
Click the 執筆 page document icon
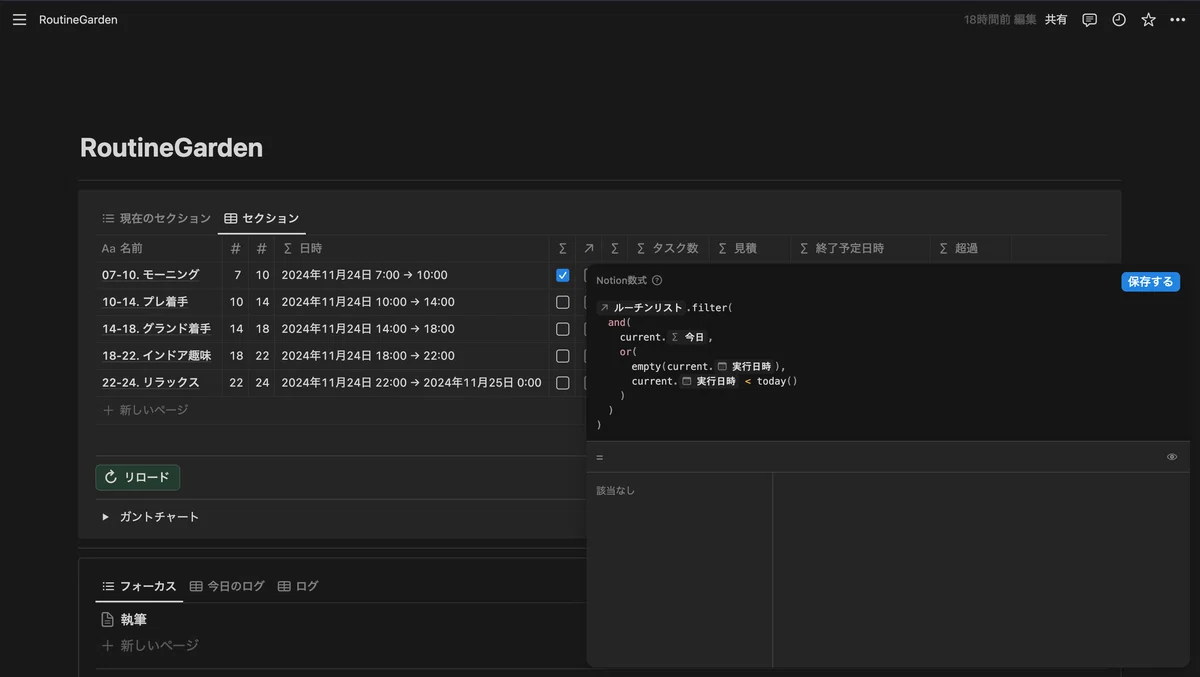108,620
